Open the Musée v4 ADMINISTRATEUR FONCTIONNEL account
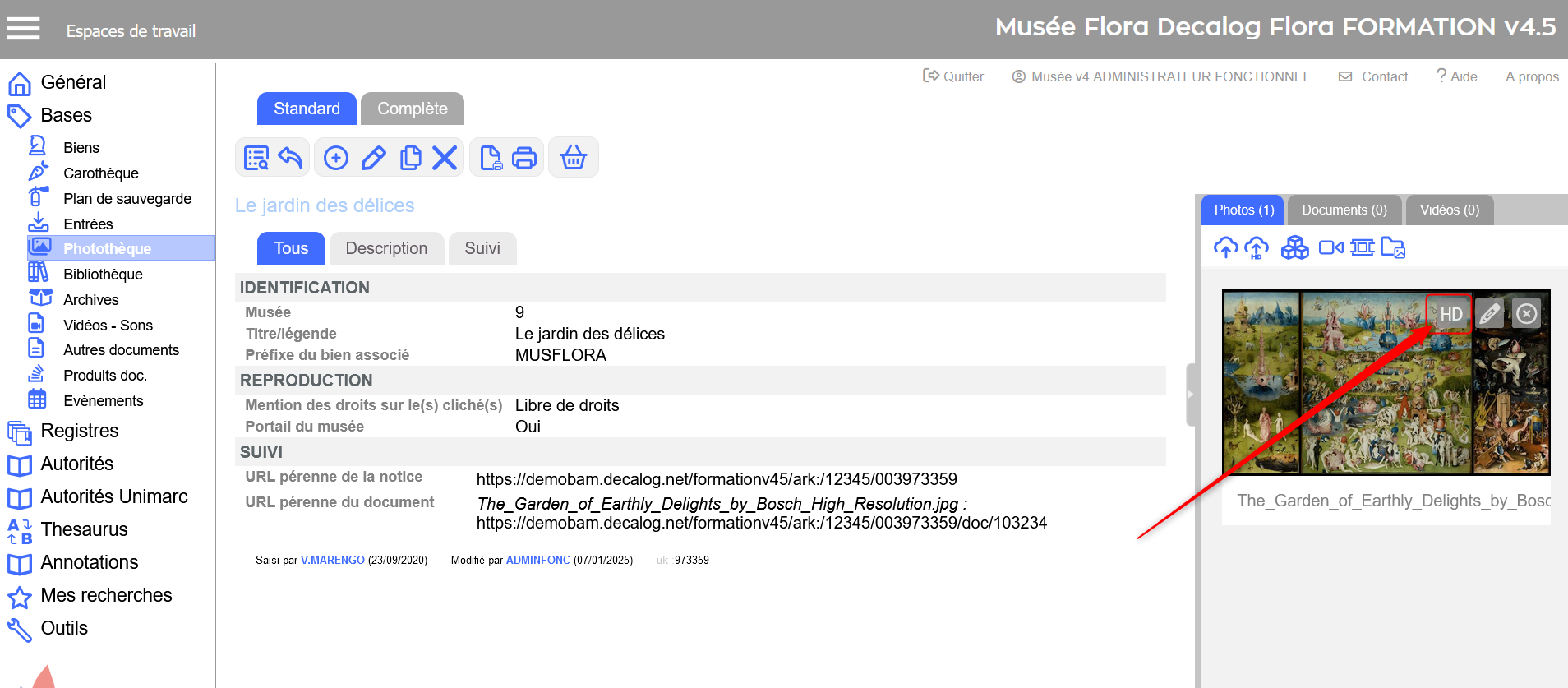This screenshot has width=1568, height=688. pos(1160,76)
